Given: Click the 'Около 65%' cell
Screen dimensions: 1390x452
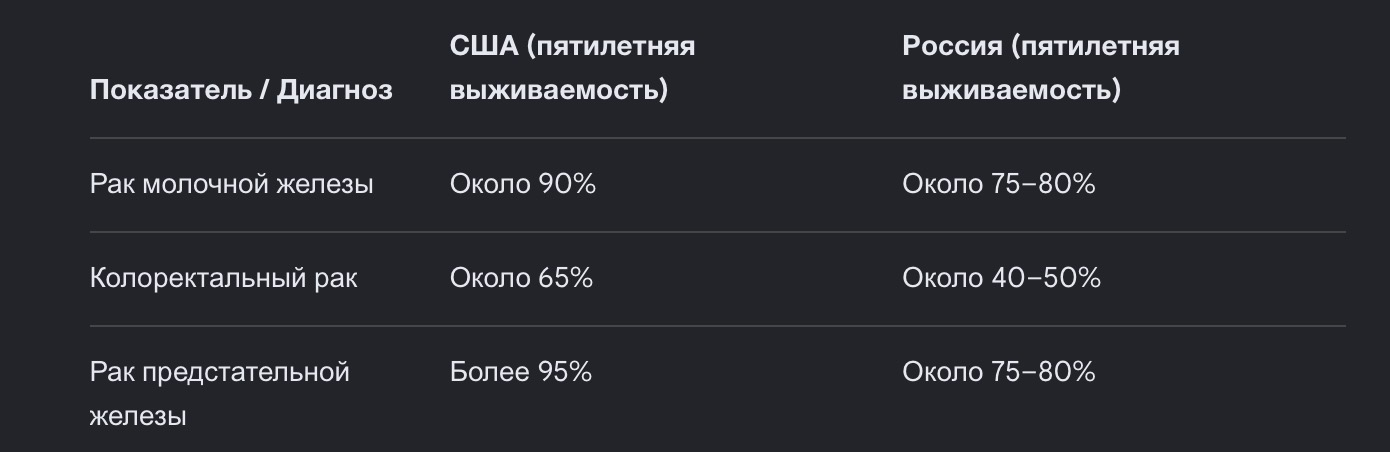Looking at the screenshot, I should point(522,278).
